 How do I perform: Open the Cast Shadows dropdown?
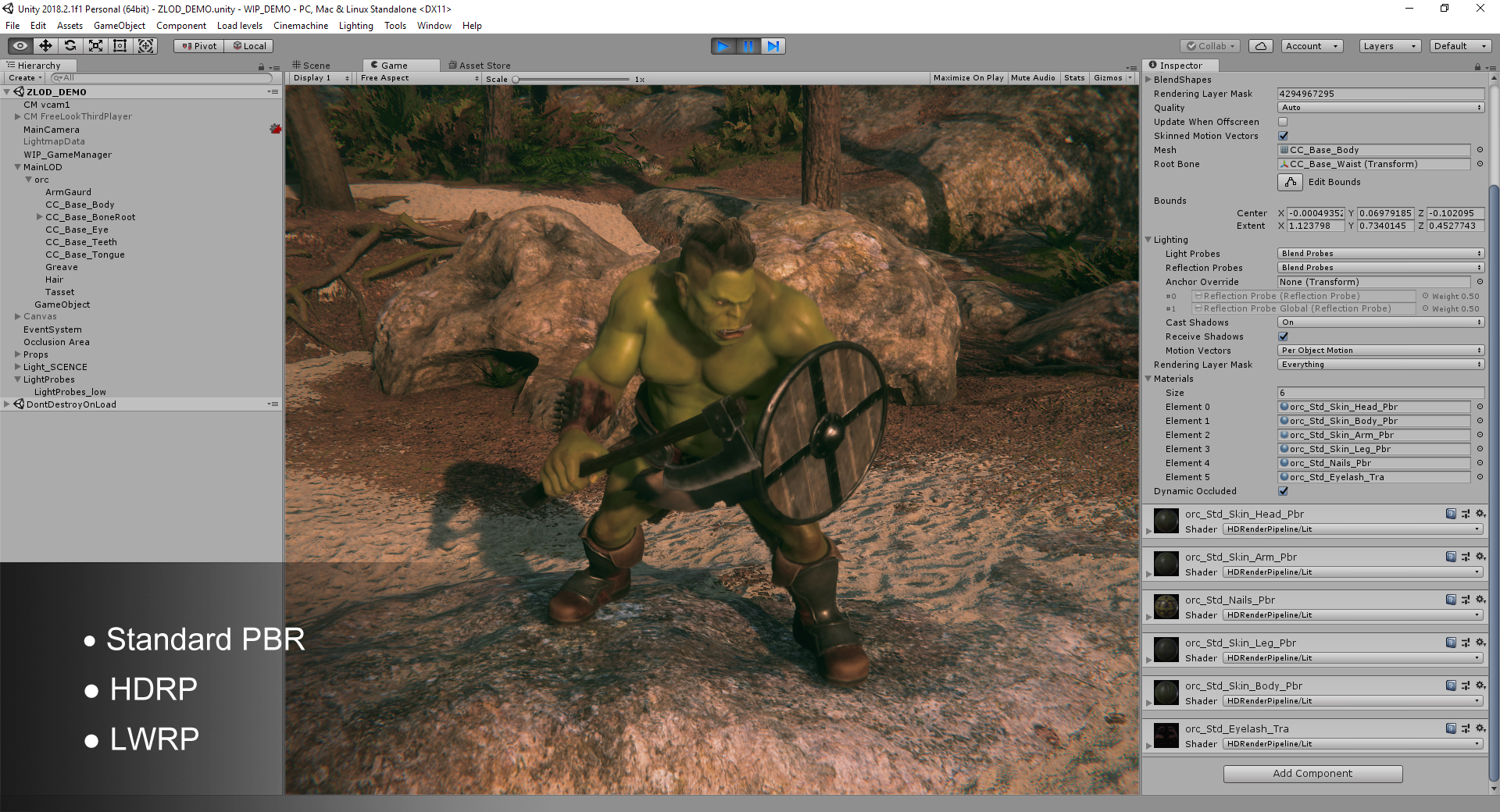click(1380, 322)
